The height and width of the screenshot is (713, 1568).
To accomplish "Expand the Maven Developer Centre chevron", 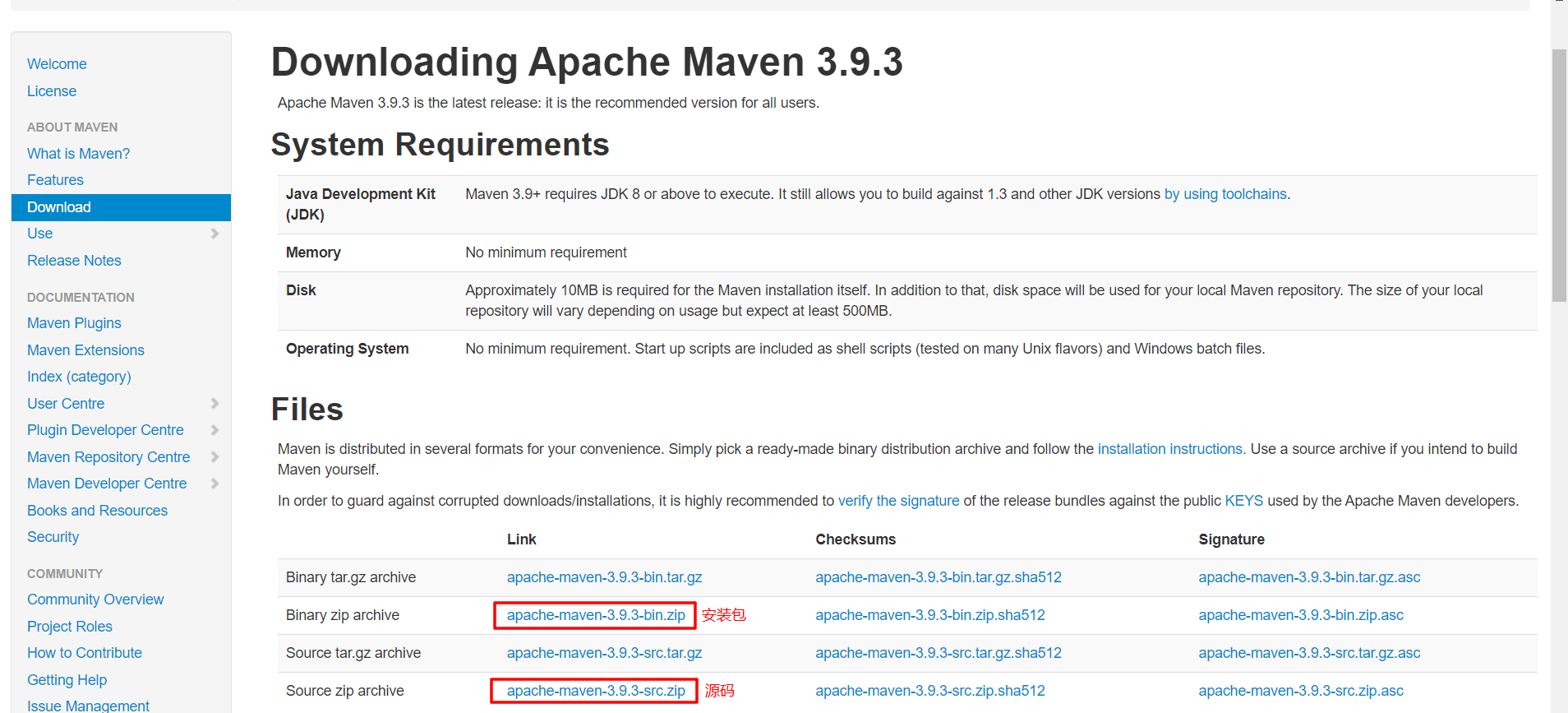I will click(x=214, y=484).
